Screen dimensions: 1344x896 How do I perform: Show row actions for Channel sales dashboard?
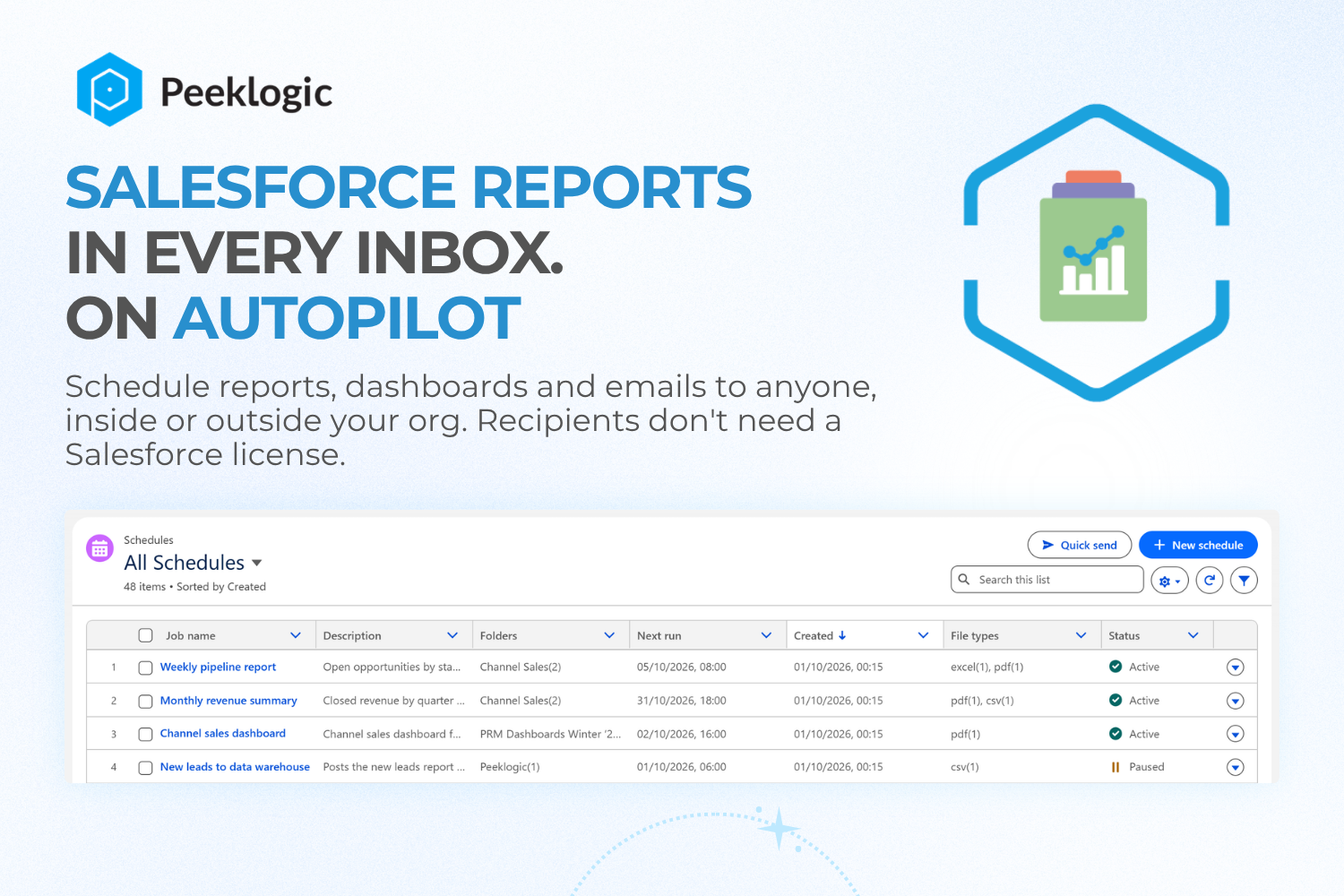click(x=1235, y=734)
